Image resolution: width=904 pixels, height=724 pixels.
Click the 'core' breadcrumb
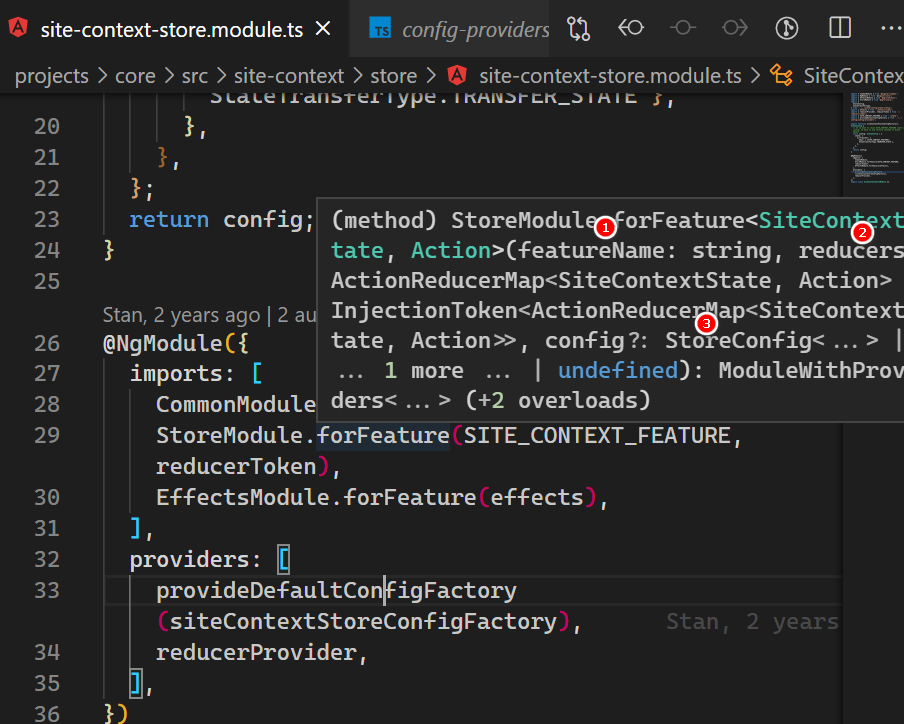click(135, 76)
